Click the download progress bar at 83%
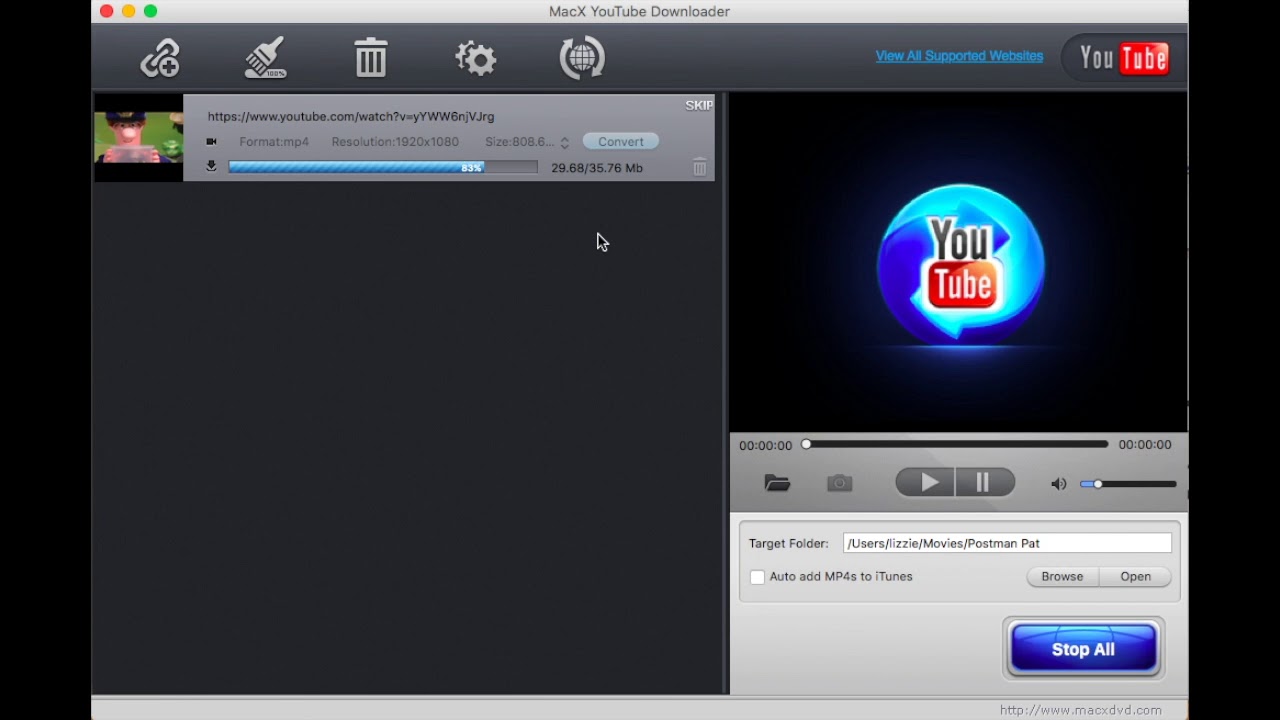 (383, 167)
